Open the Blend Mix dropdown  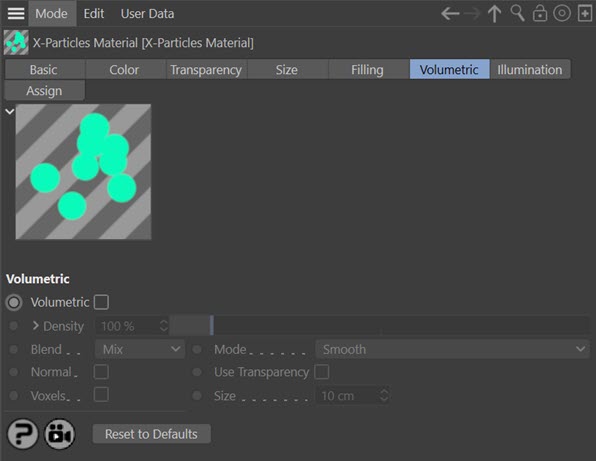(140, 349)
